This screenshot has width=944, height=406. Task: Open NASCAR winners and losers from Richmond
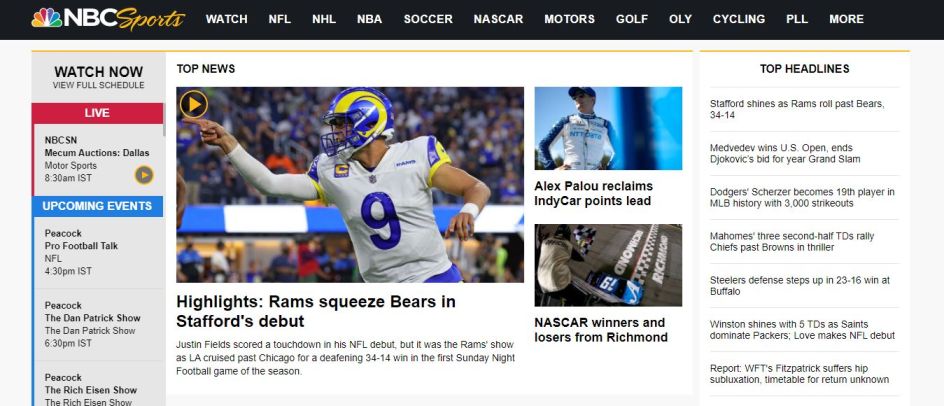click(x=601, y=330)
